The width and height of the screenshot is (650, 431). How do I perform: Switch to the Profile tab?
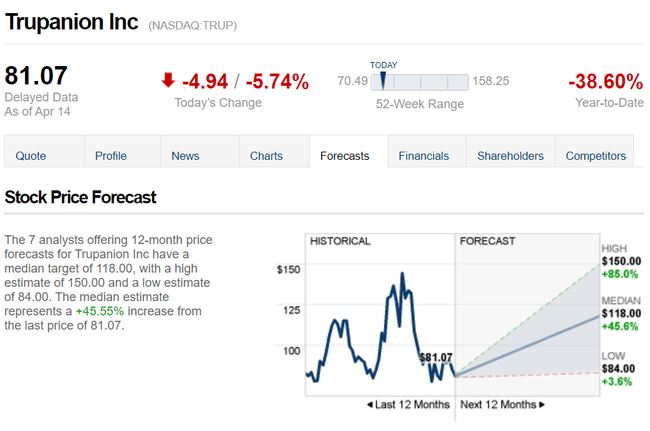click(111, 156)
